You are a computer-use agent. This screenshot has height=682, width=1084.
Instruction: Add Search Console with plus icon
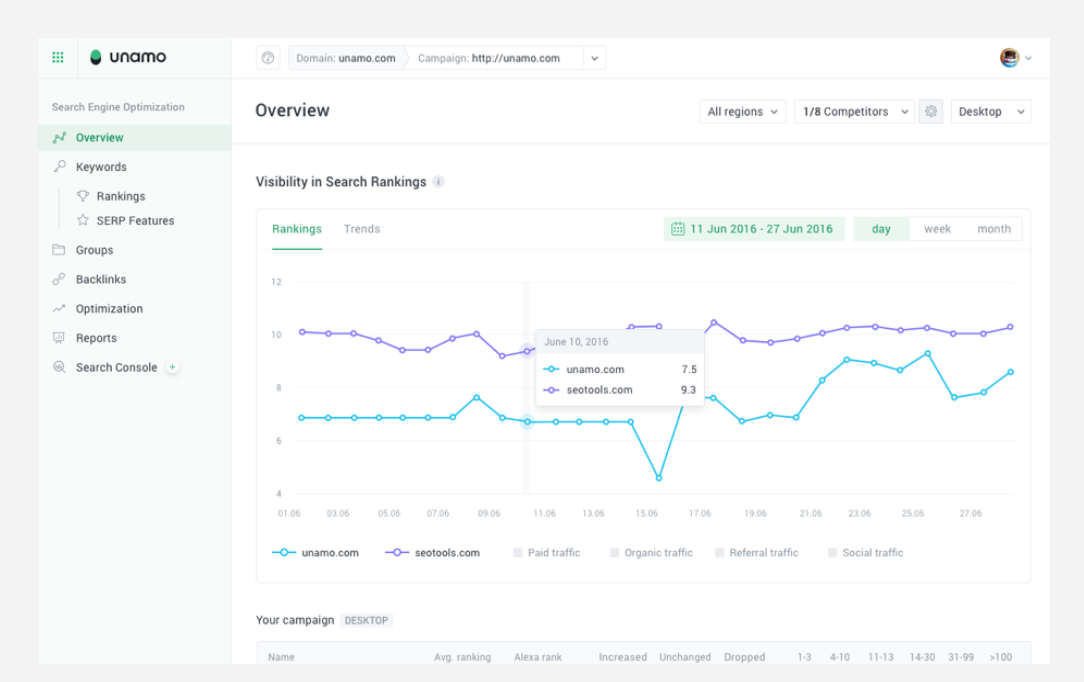click(172, 367)
